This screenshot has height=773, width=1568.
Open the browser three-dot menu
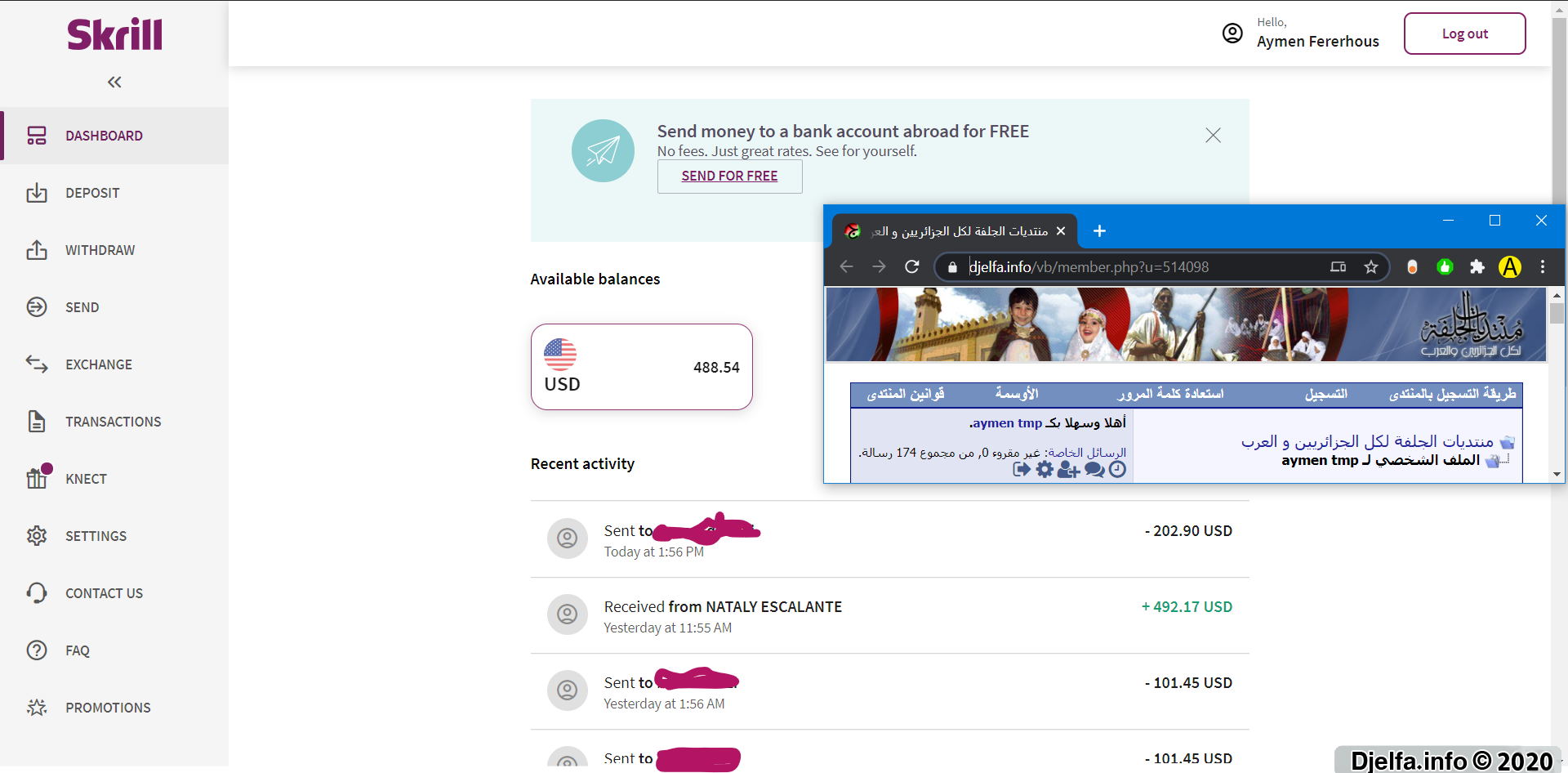point(1543,266)
